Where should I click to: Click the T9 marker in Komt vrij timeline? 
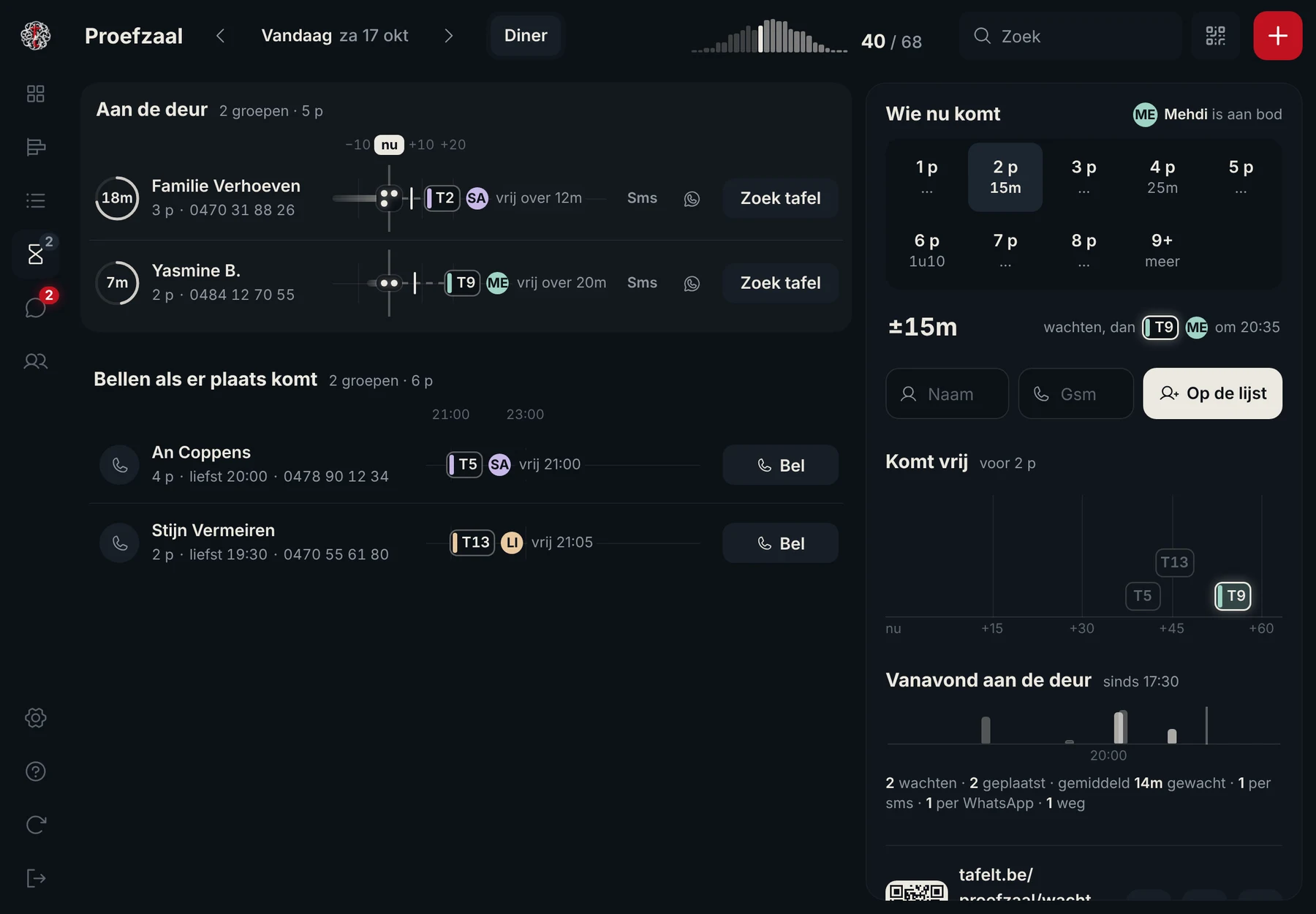[x=1233, y=596]
